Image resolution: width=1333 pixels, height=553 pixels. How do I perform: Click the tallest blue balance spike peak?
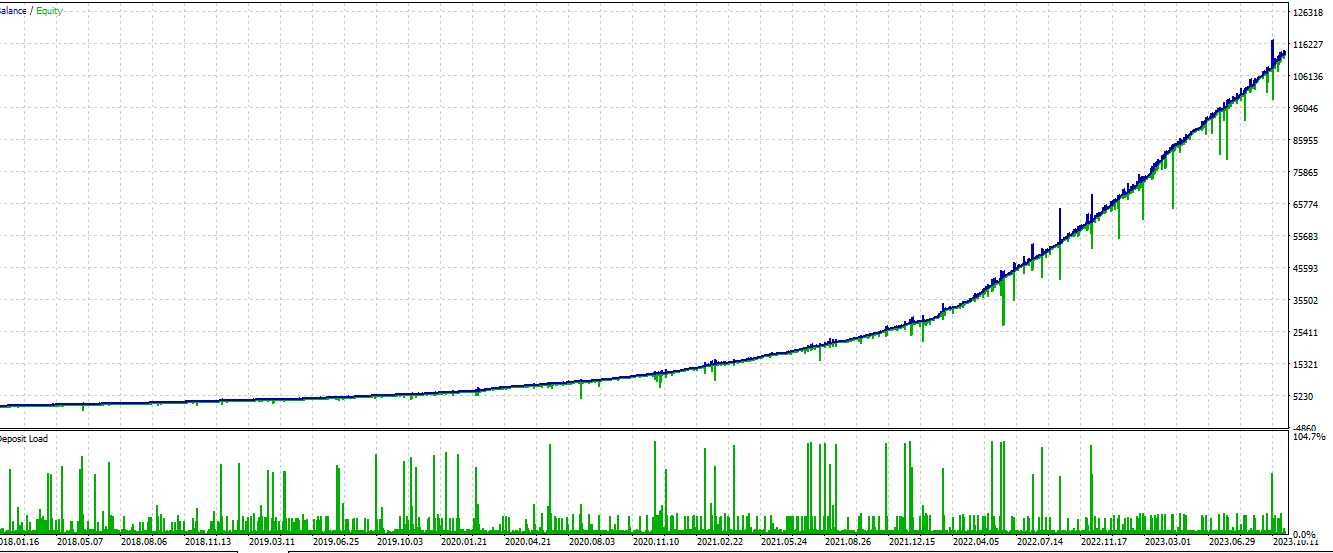[1272, 43]
